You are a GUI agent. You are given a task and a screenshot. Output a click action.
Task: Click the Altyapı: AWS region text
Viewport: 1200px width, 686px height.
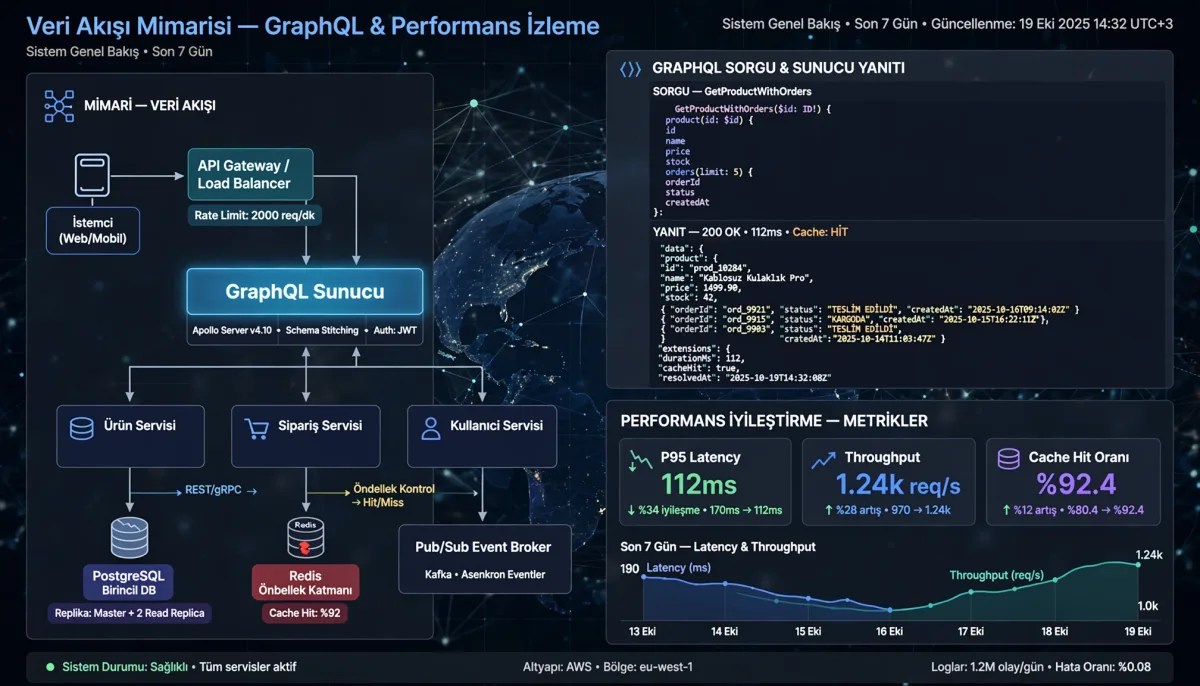click(x=608, y=667)
